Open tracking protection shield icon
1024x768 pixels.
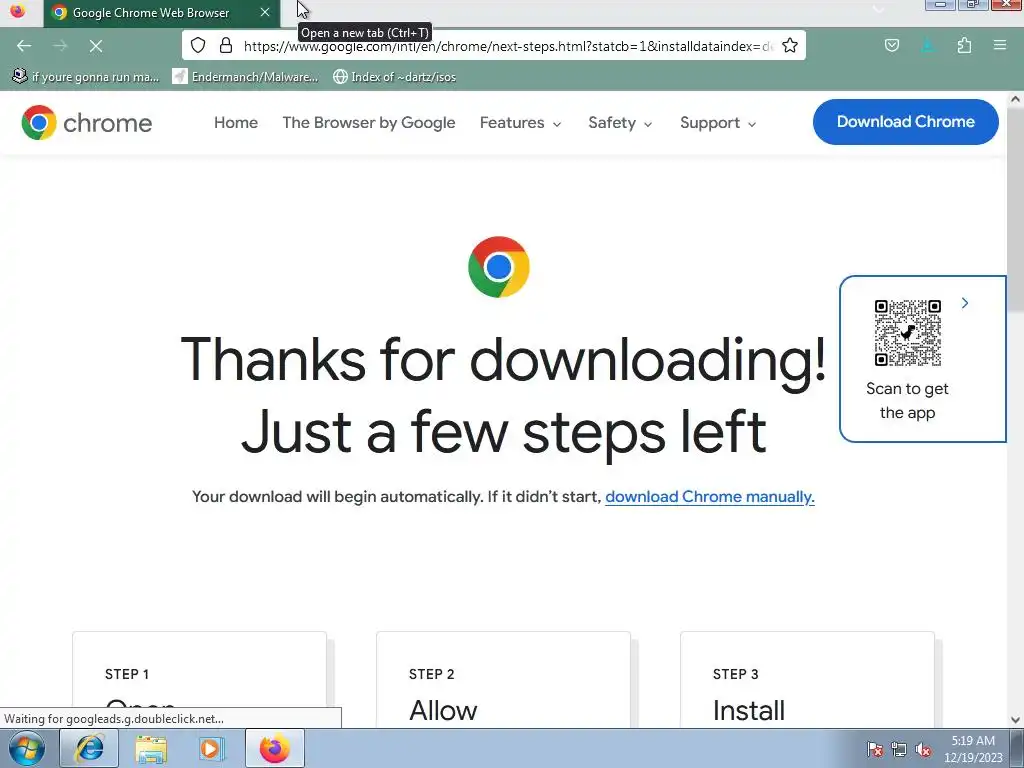[198, 45]
